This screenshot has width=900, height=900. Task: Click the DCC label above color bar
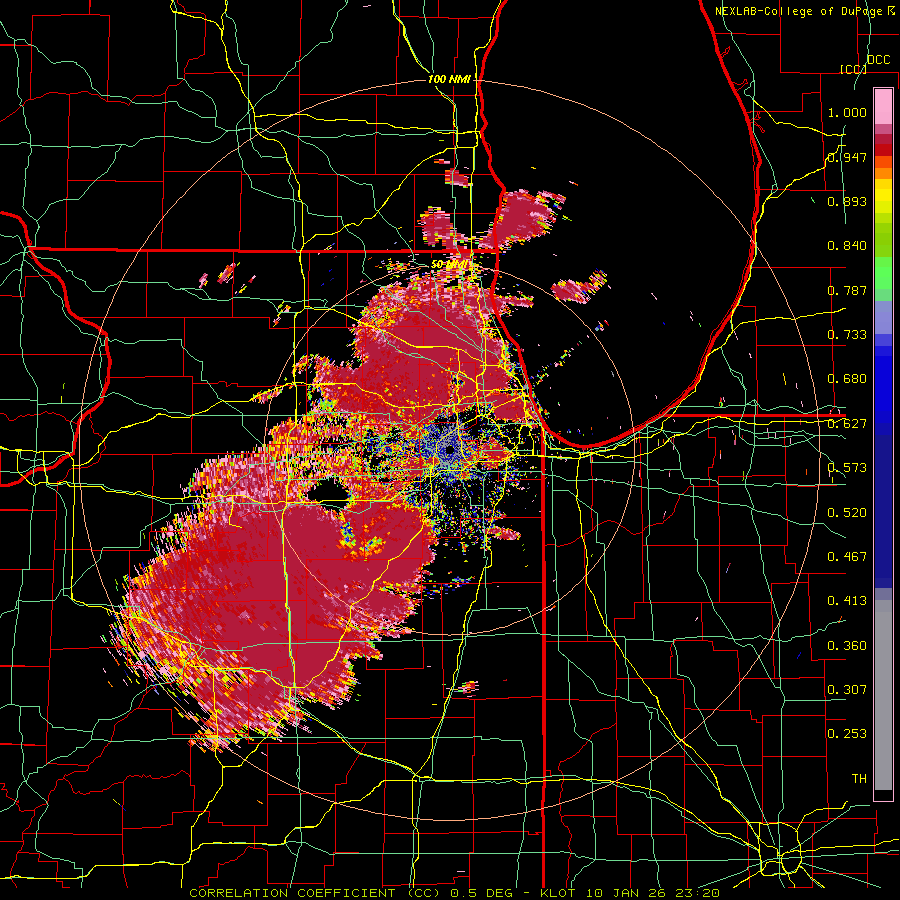(879, 60)
